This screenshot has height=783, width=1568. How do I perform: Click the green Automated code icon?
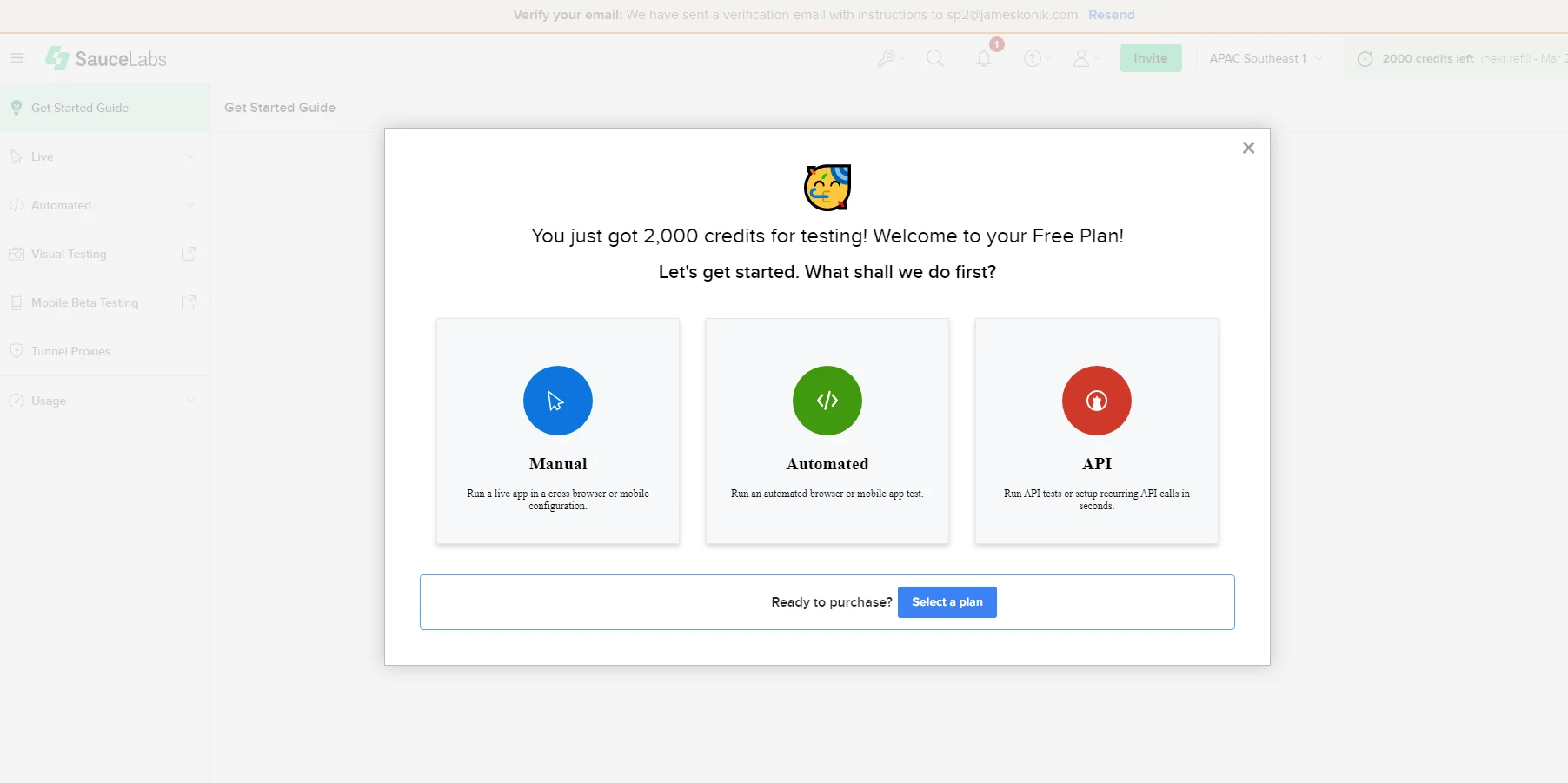827,401
